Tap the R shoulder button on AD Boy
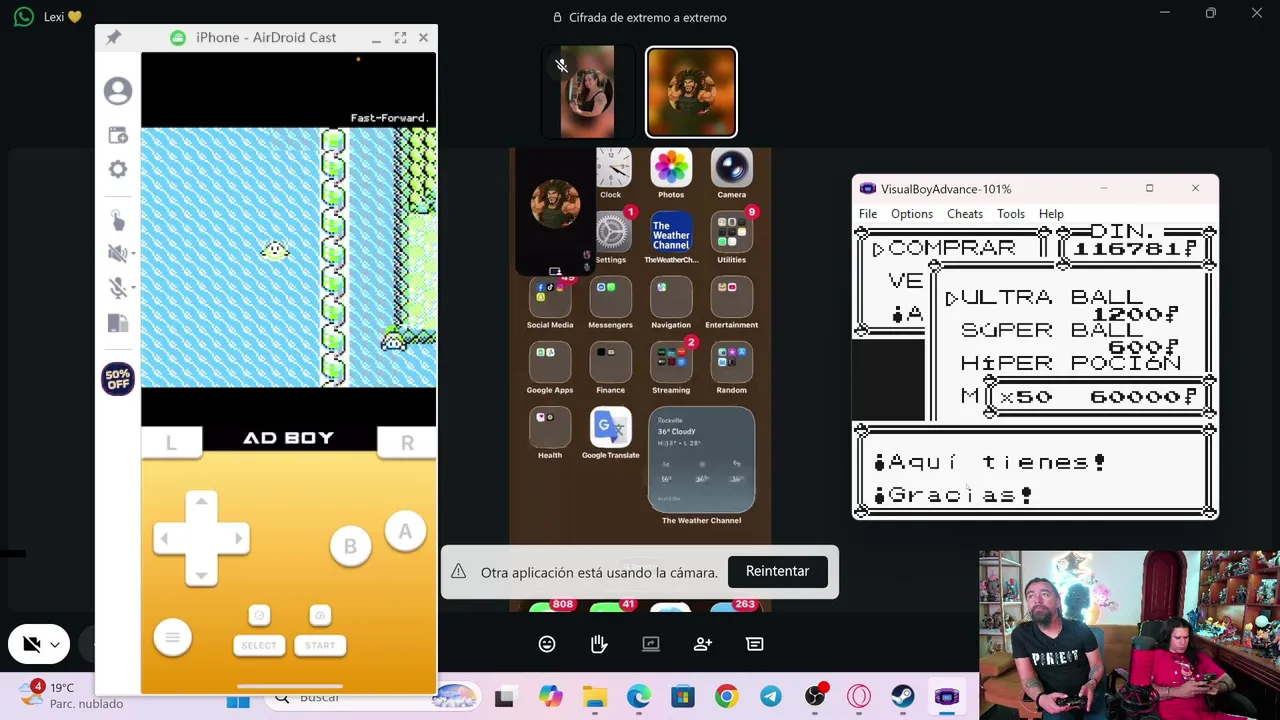Image resolution: width=1280 pixels, height=720 pixels. point(407,442)
